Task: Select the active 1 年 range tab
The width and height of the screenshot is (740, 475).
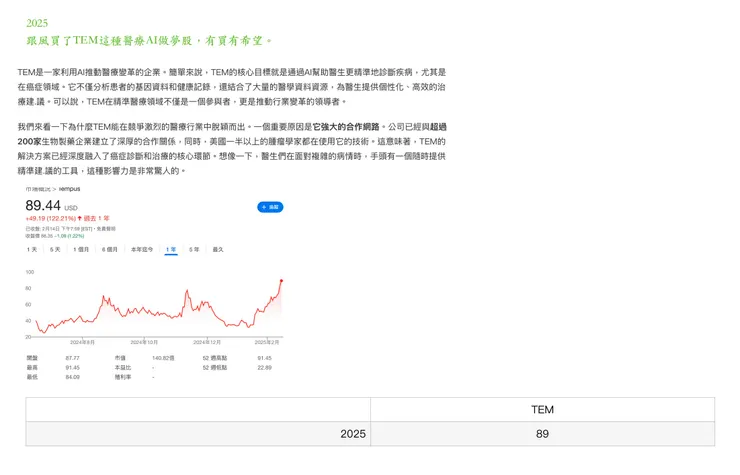Action: [x=171, y=249]
